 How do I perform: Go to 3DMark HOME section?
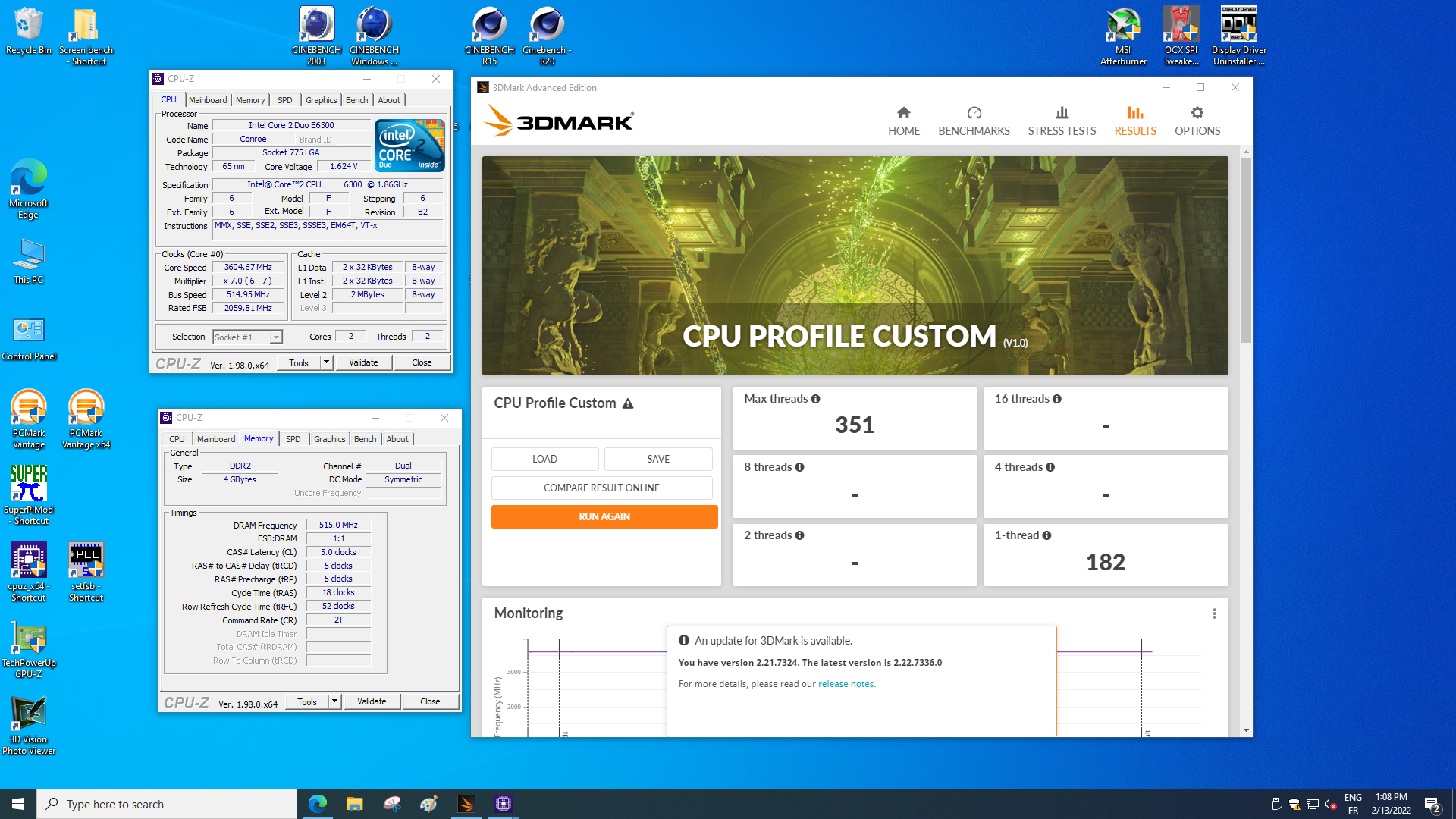[x=903, y=121]
